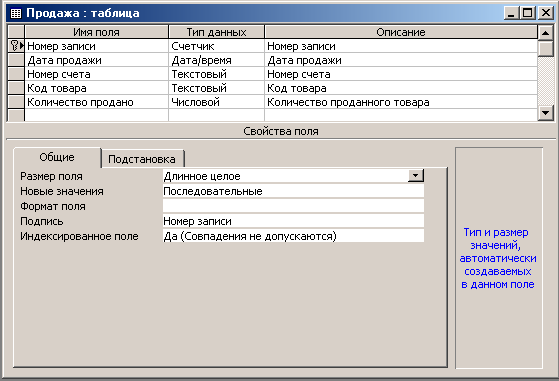Click the scroll up arrow of field list
Screen dimensions: 559x381
[x=545, y=33]
